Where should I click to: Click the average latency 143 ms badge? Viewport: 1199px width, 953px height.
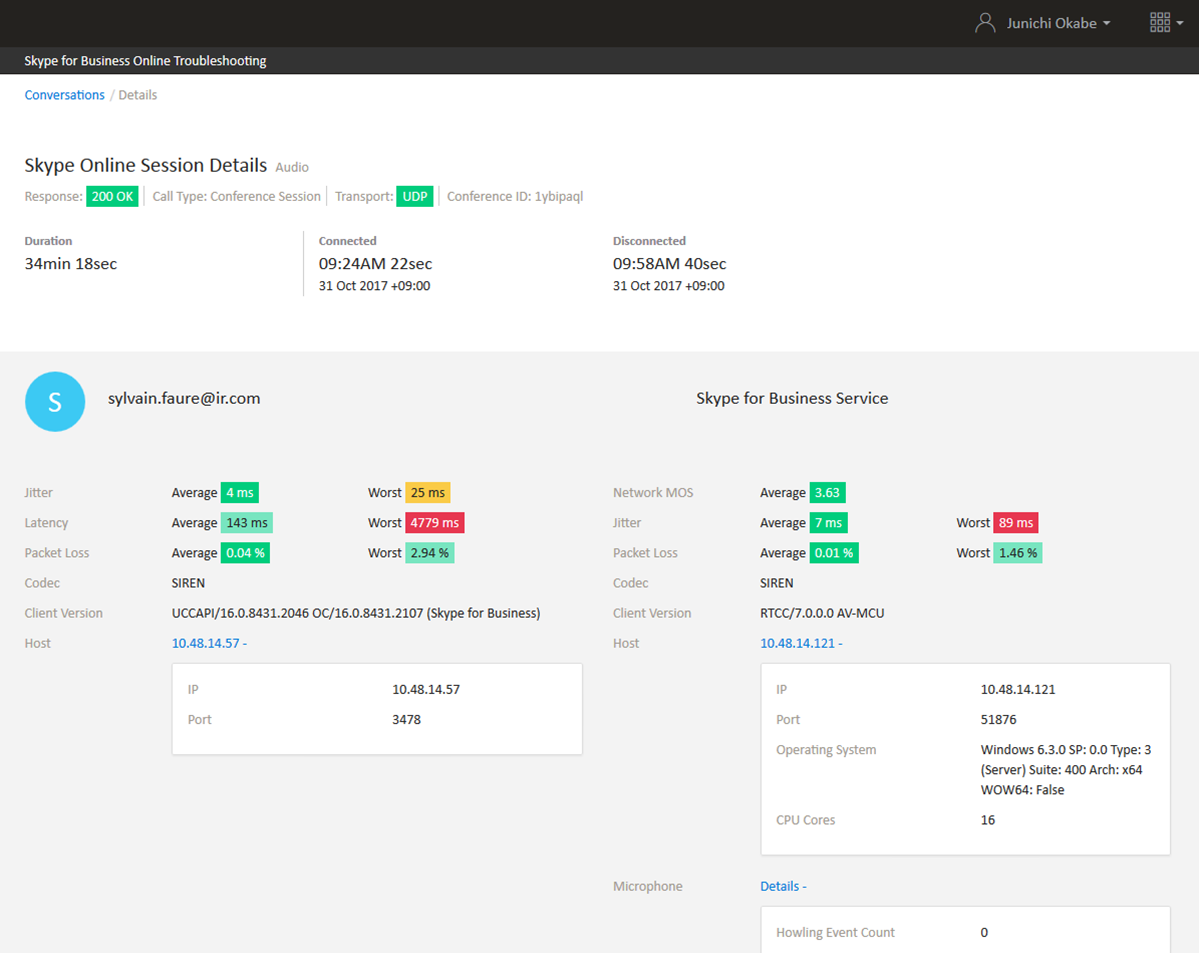point(247,523)
